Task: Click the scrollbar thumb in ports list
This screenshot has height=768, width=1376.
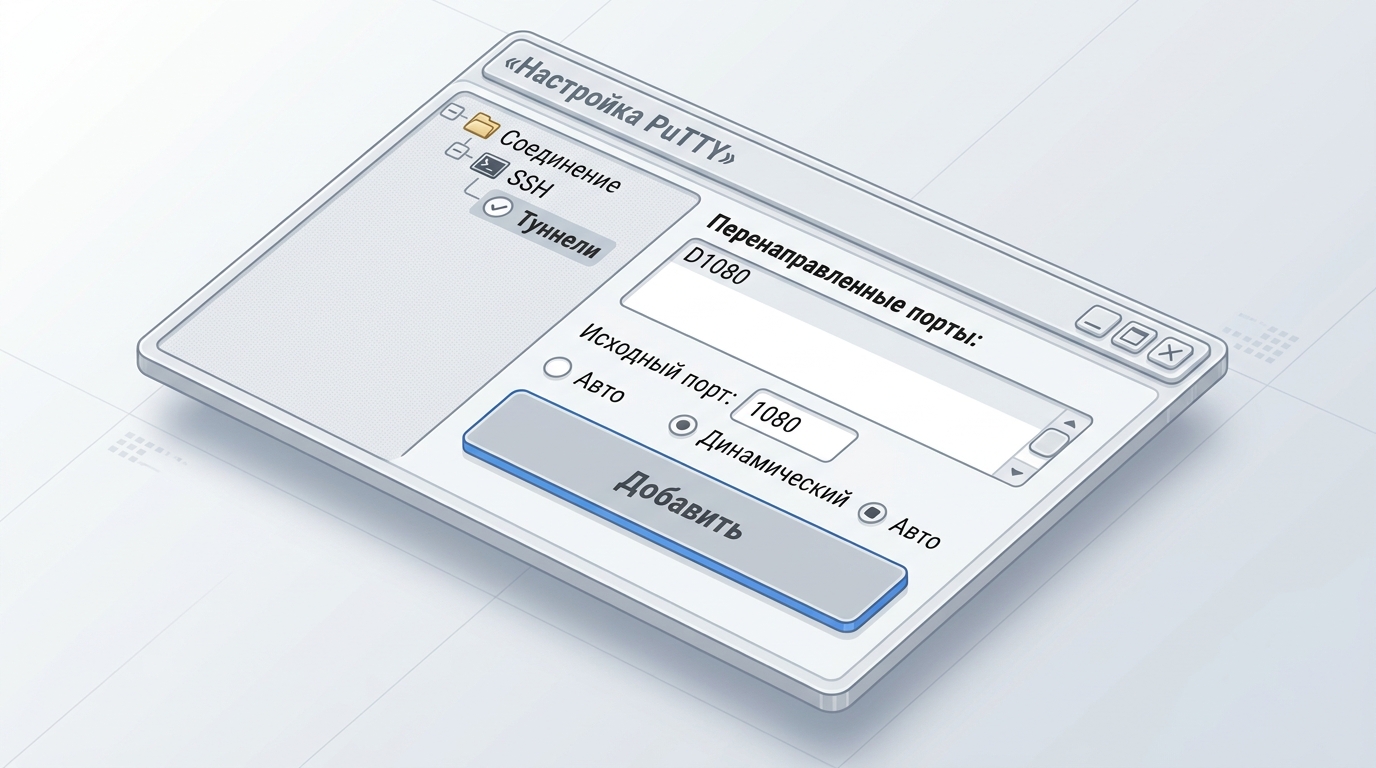Action: pos(1048,442)
